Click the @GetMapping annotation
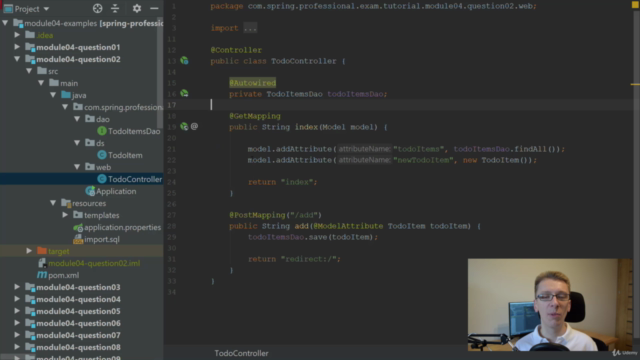Screen dimensions: 640x360 (x=255, y=116)
